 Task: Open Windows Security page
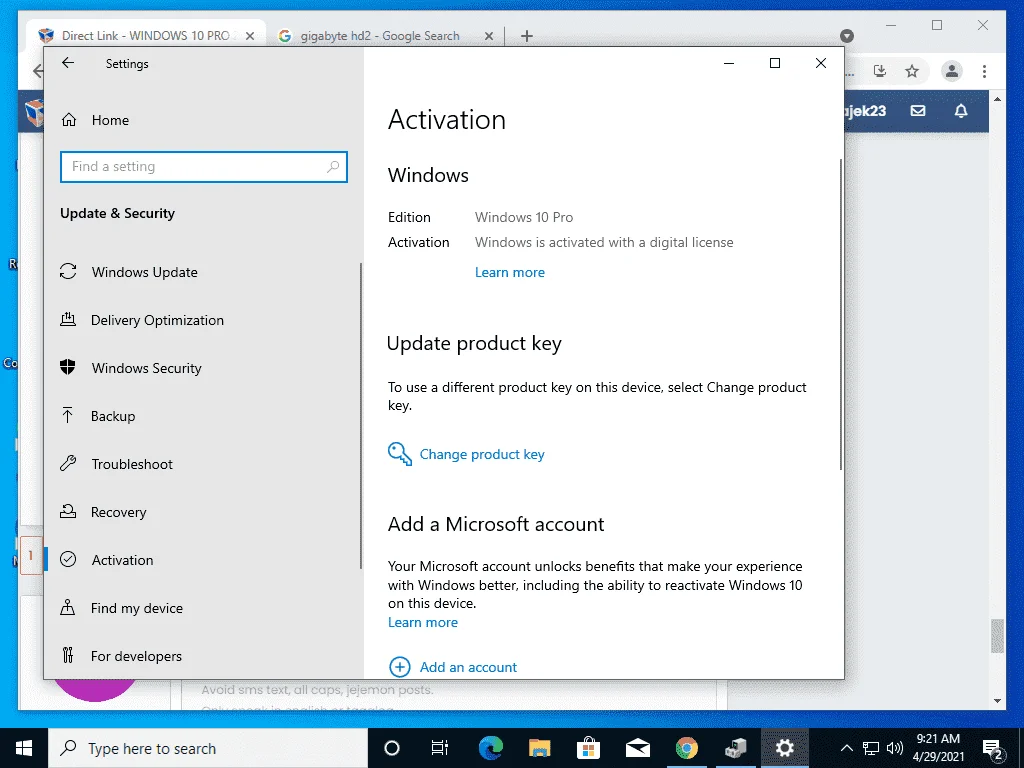[131, 368]
